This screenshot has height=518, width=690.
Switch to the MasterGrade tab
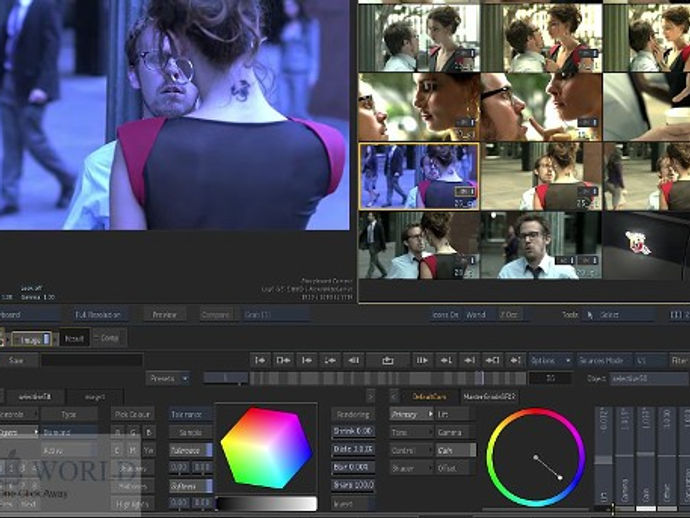click(x=488, y=397)
